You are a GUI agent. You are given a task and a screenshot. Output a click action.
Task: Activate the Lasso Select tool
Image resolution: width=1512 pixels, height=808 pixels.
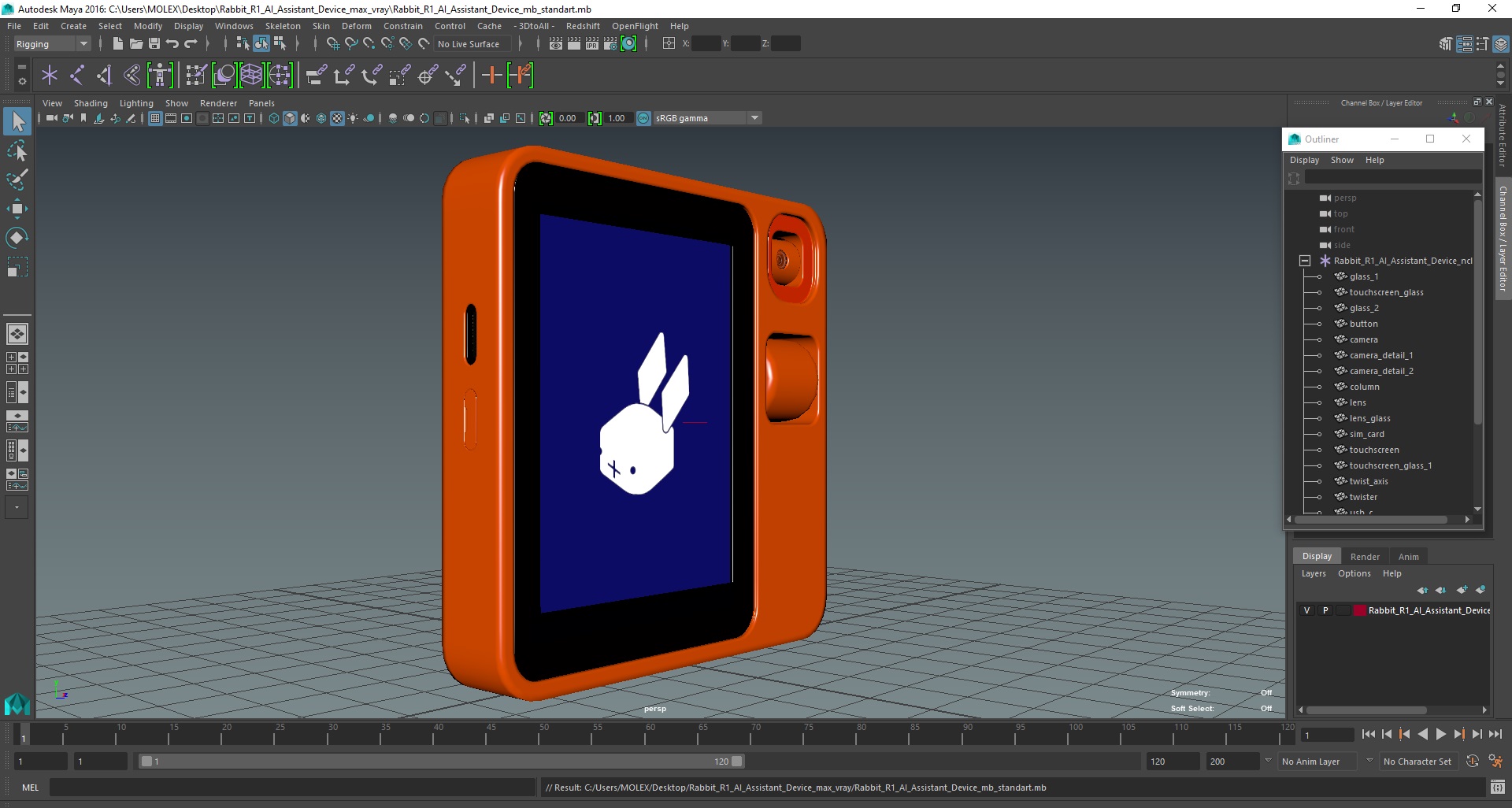[17, 150]
